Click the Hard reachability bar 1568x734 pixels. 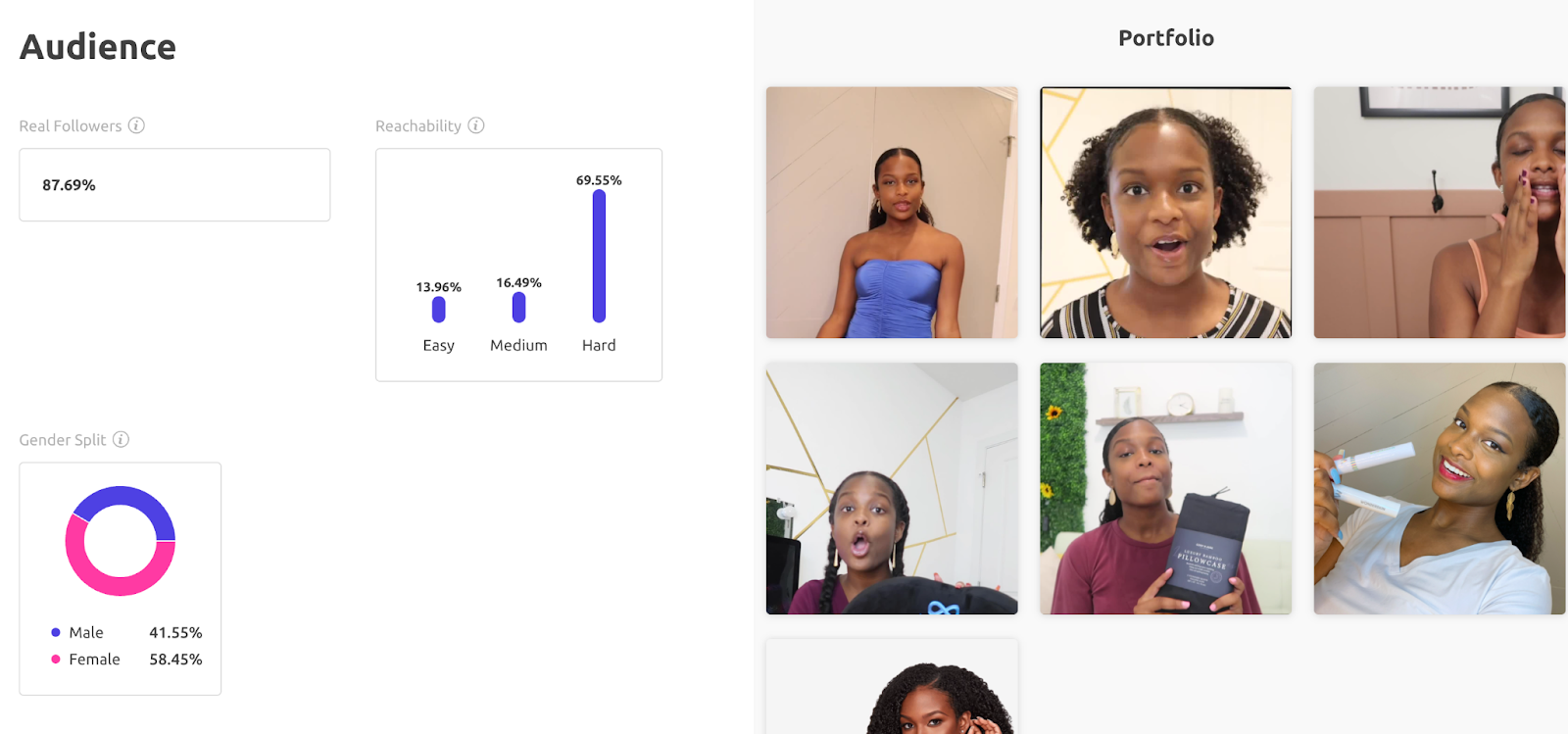click(x=599, y=256)
